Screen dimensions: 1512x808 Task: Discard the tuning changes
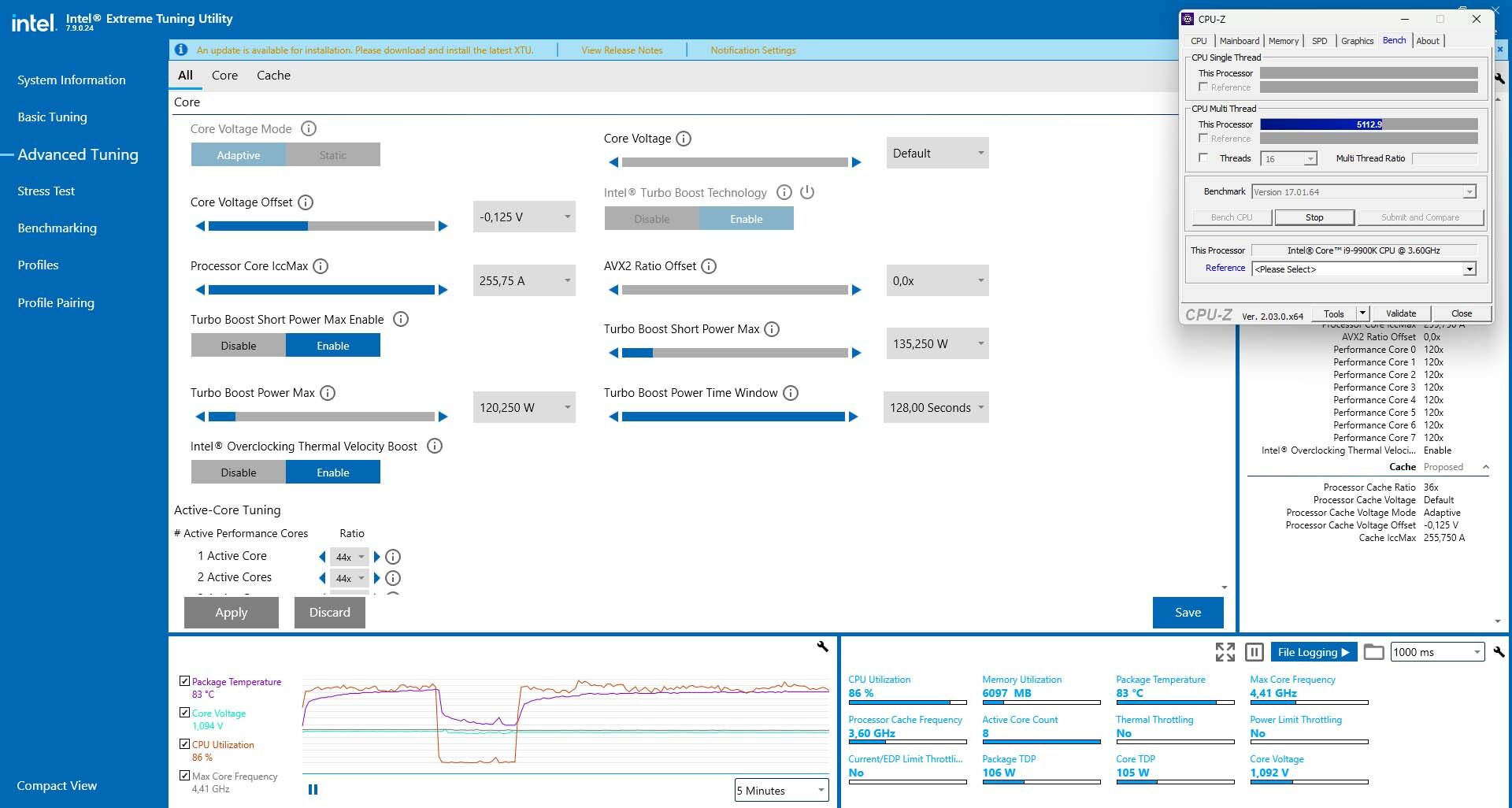pos(330,613)
